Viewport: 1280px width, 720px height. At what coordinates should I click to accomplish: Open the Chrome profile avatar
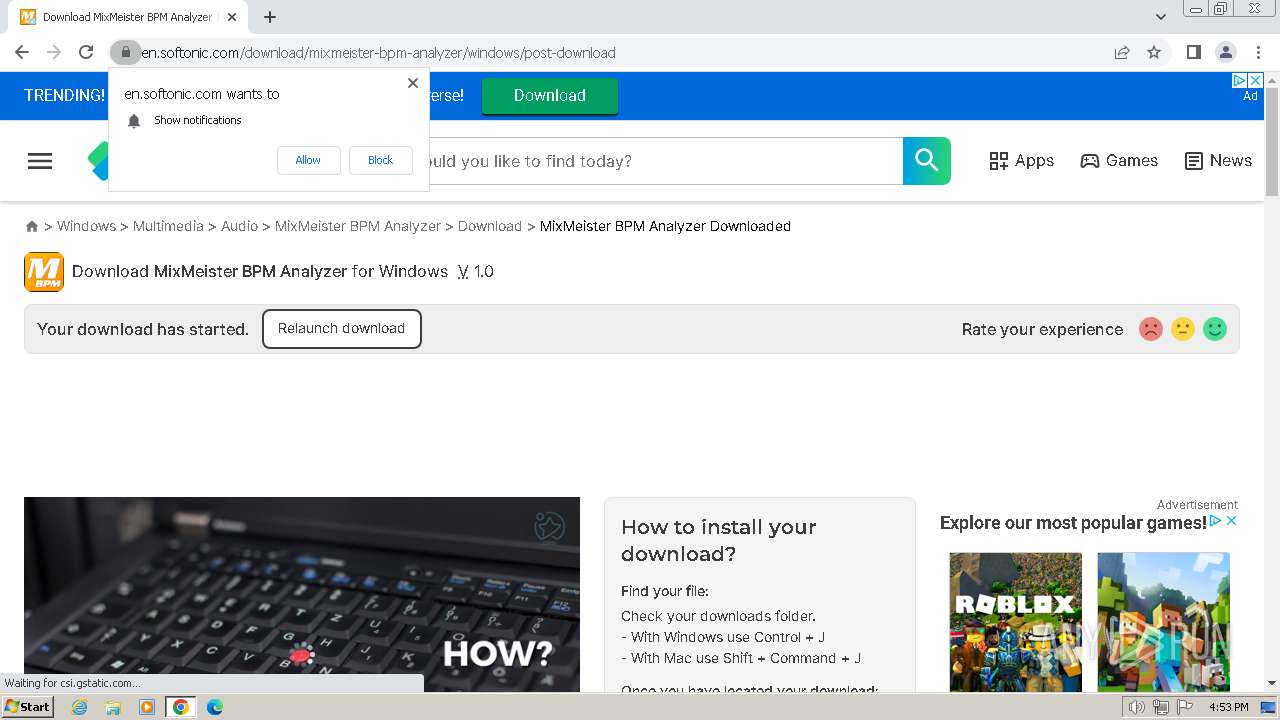(x=1225, y=52)
